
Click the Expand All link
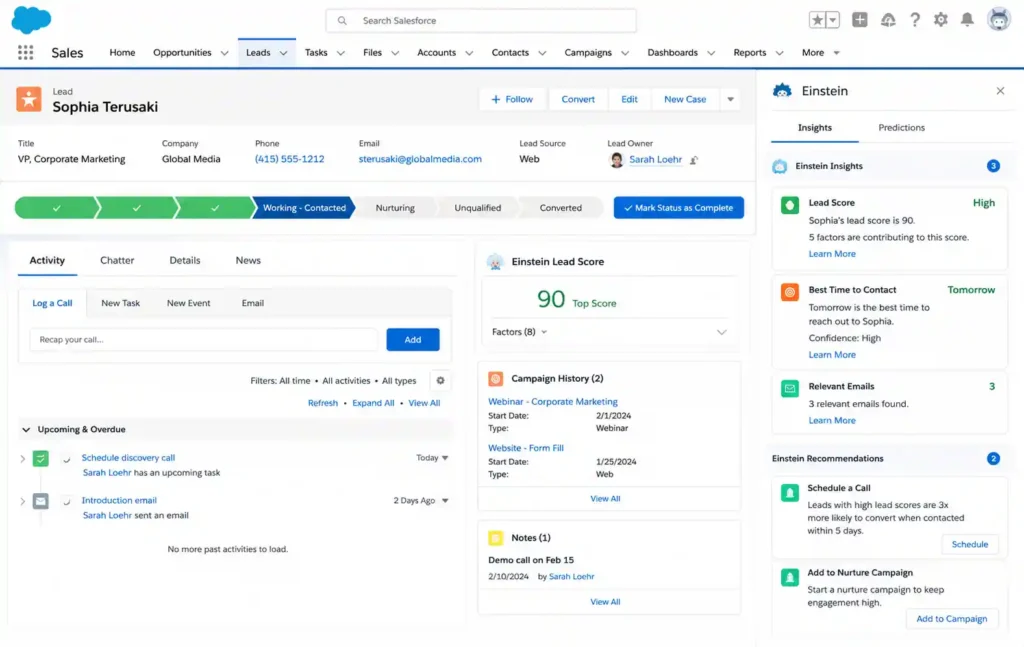373,403
